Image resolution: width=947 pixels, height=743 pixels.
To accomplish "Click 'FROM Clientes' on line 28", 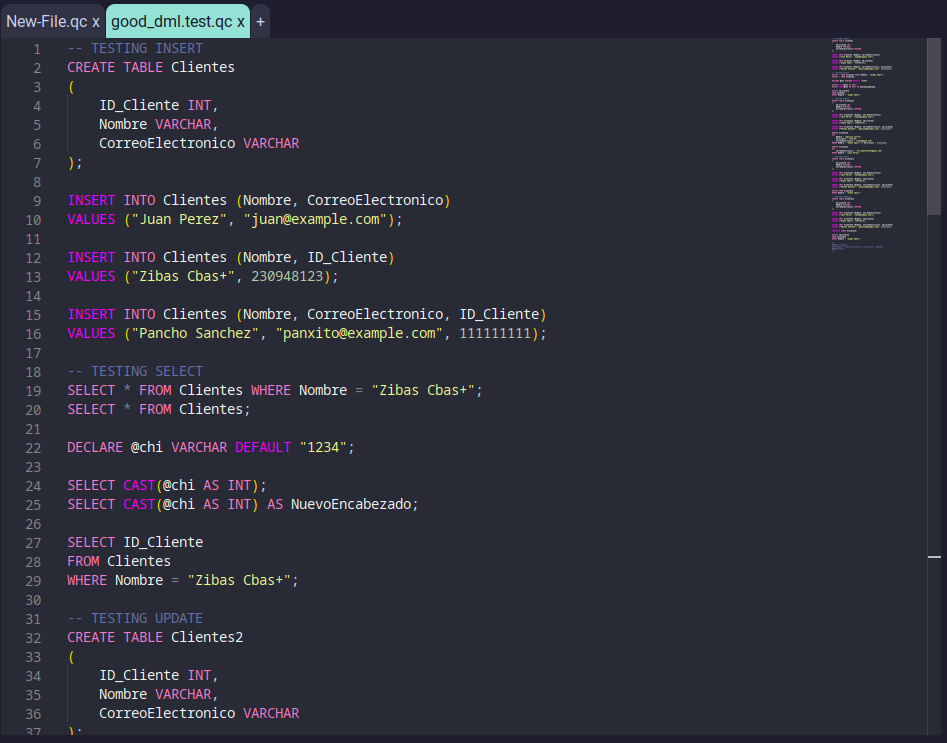I will pyautogui.click(x=119, y=561).
